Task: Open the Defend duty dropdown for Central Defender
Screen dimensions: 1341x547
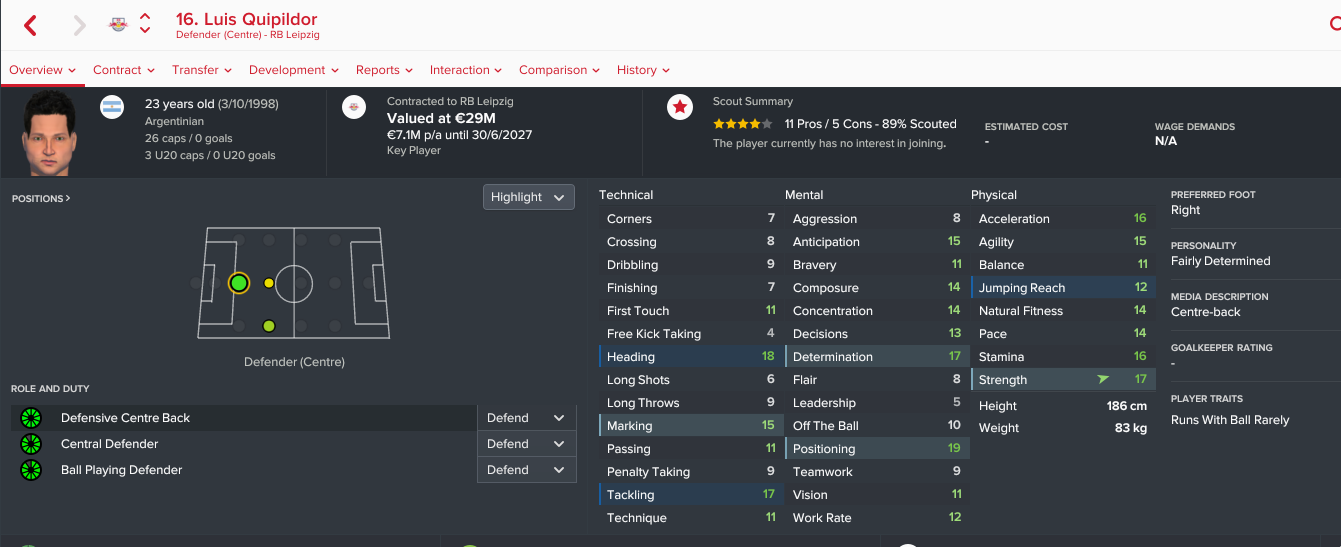Action: click(x=527, y=444)
